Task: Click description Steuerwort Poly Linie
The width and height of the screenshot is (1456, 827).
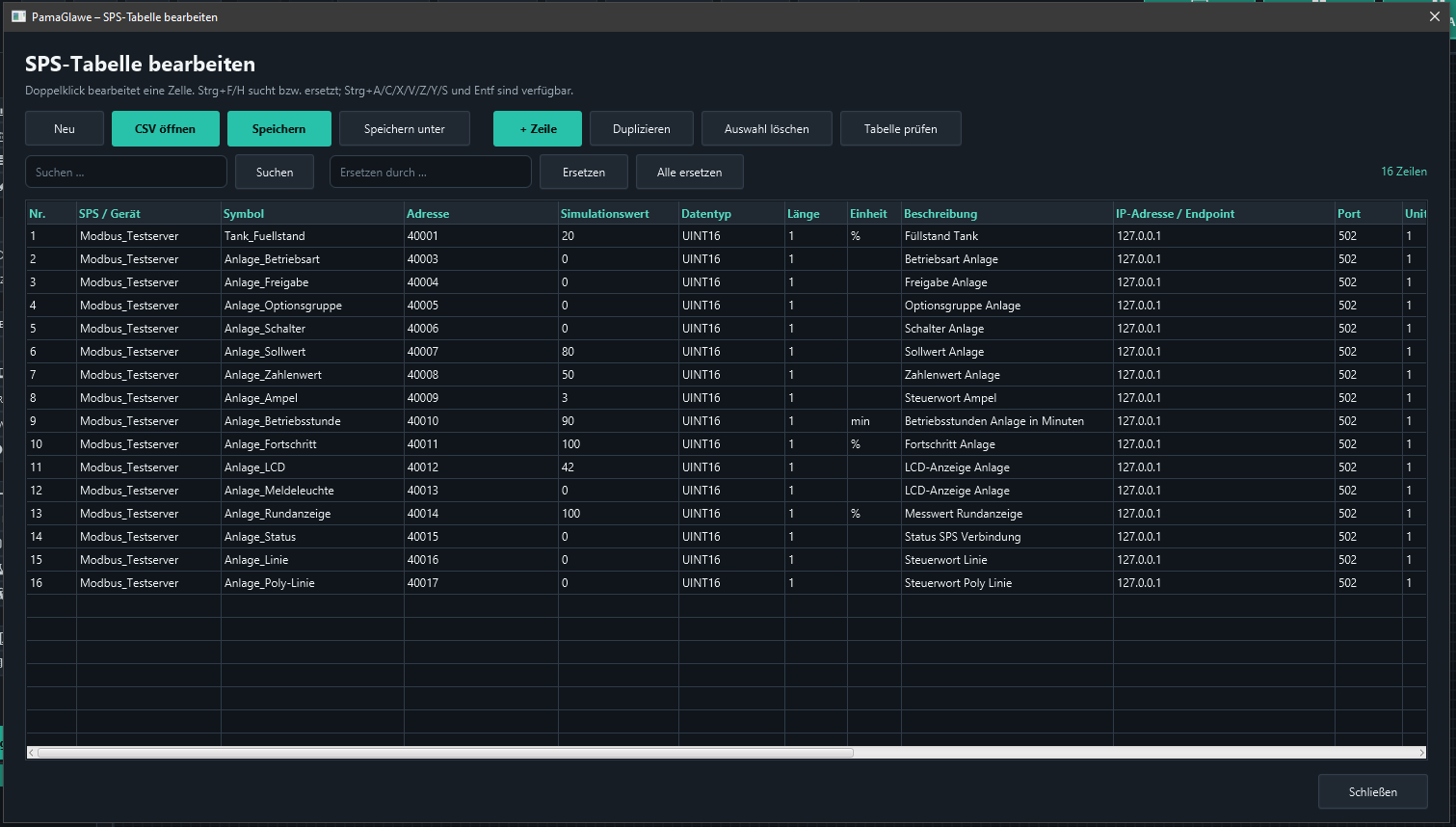Action: (1007, 583)
